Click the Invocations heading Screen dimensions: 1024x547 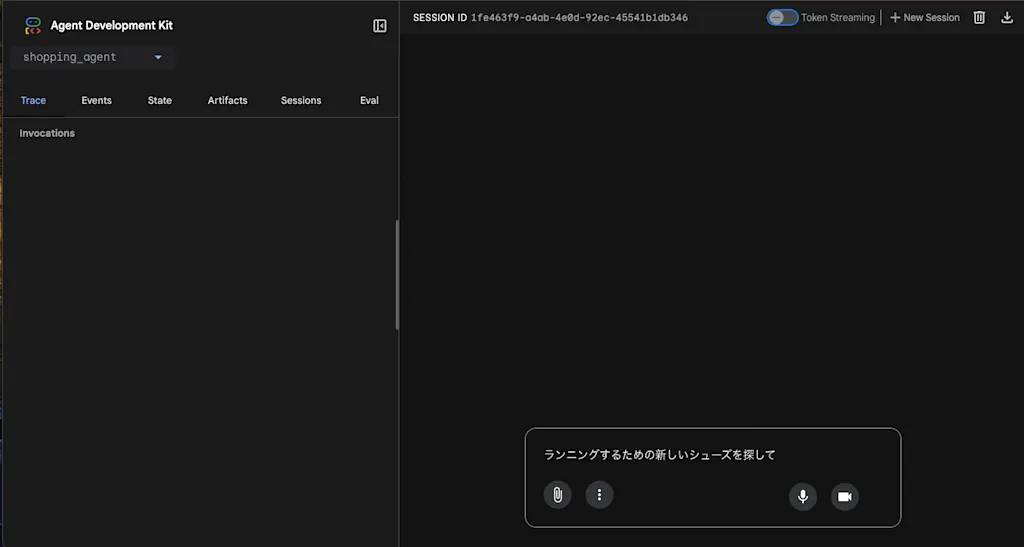point(47,133)
